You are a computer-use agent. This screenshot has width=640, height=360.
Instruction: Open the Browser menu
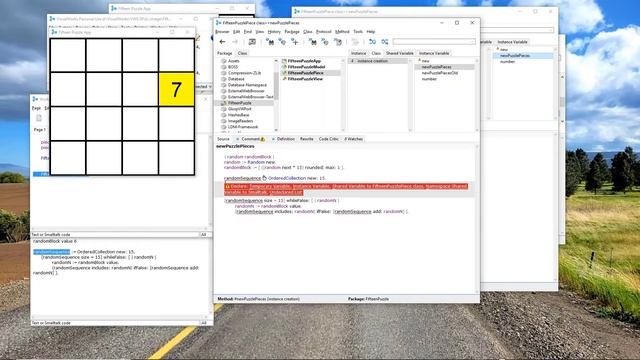[x=222, y=31]
